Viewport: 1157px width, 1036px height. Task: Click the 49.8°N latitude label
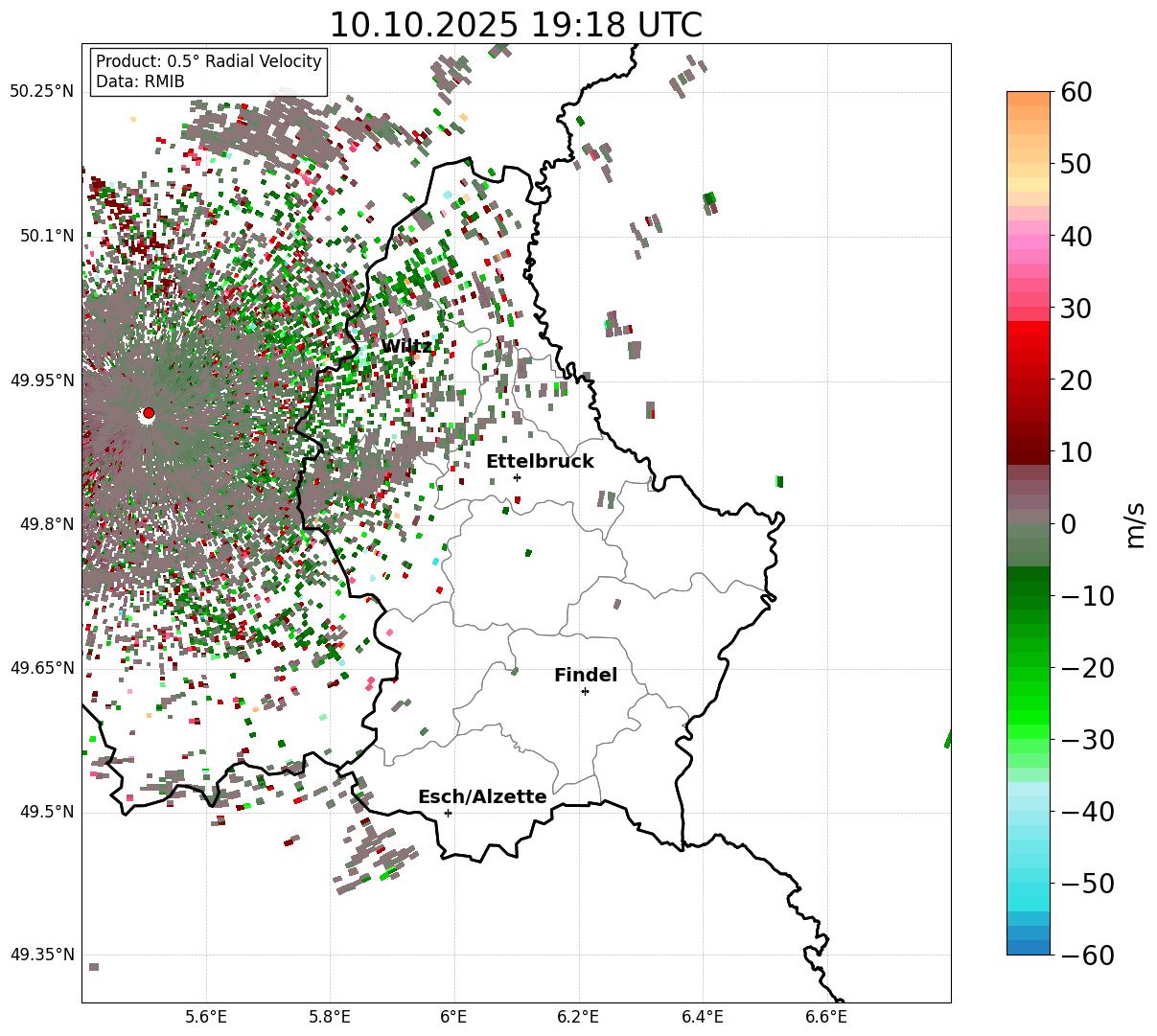46,524
